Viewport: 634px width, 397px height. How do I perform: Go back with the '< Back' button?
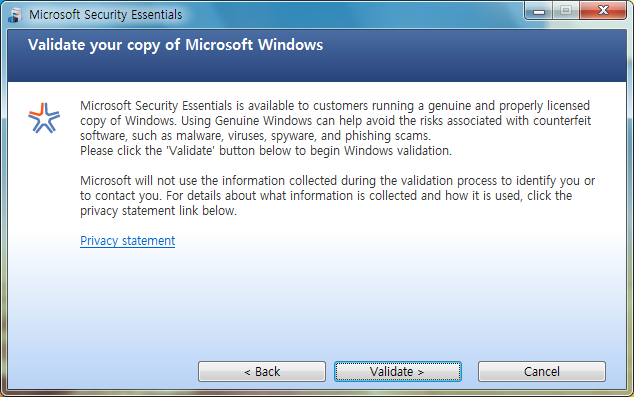tap(262, 372)
